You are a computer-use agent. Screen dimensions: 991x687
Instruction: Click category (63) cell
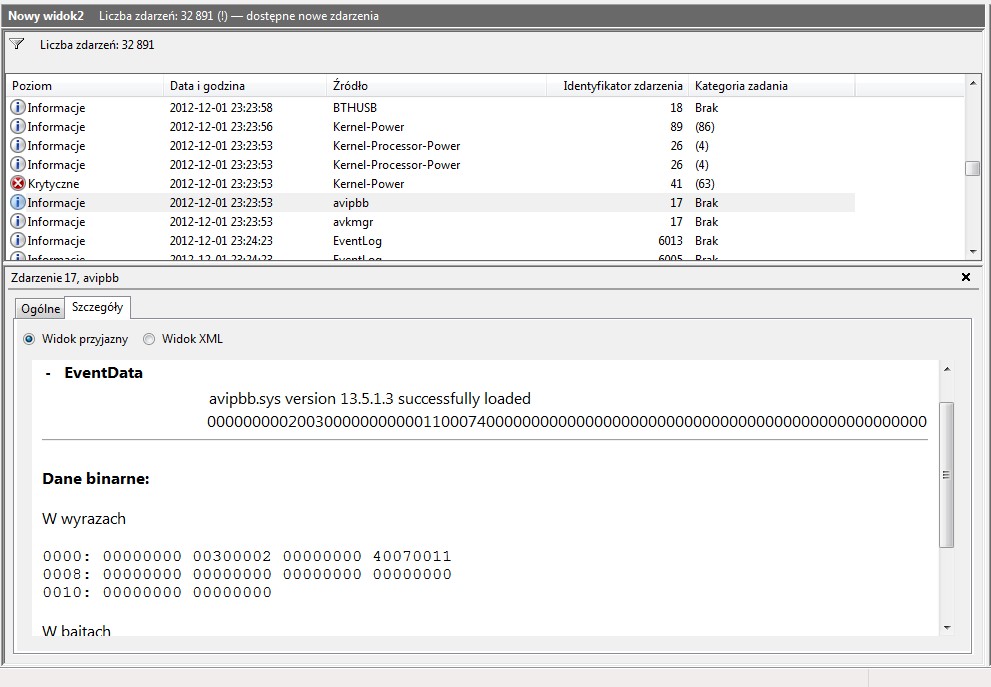pos(705,183)
